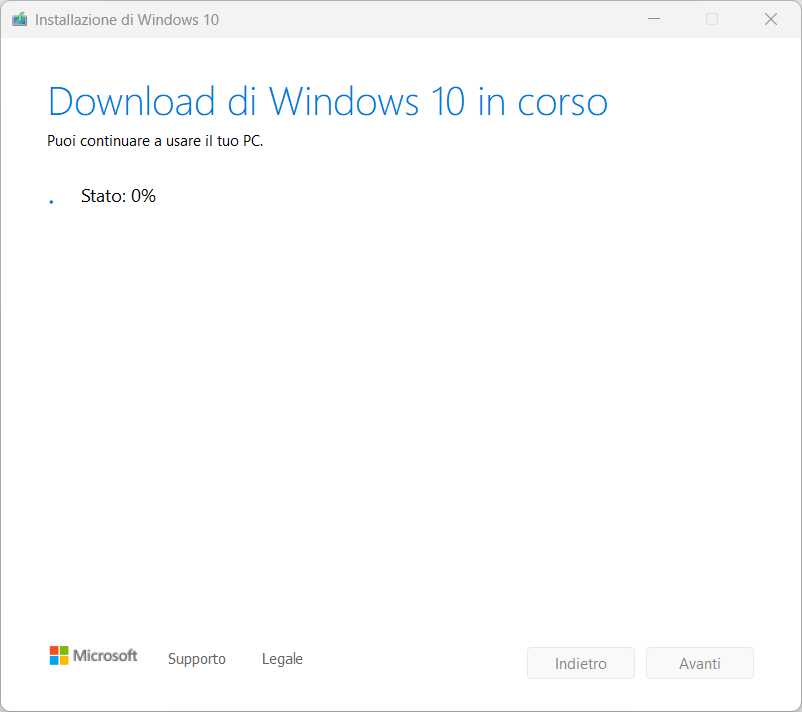Click the maximize button in the title bar
The width and height of the screenshot is (802, 712).
[x=712, y=19]
